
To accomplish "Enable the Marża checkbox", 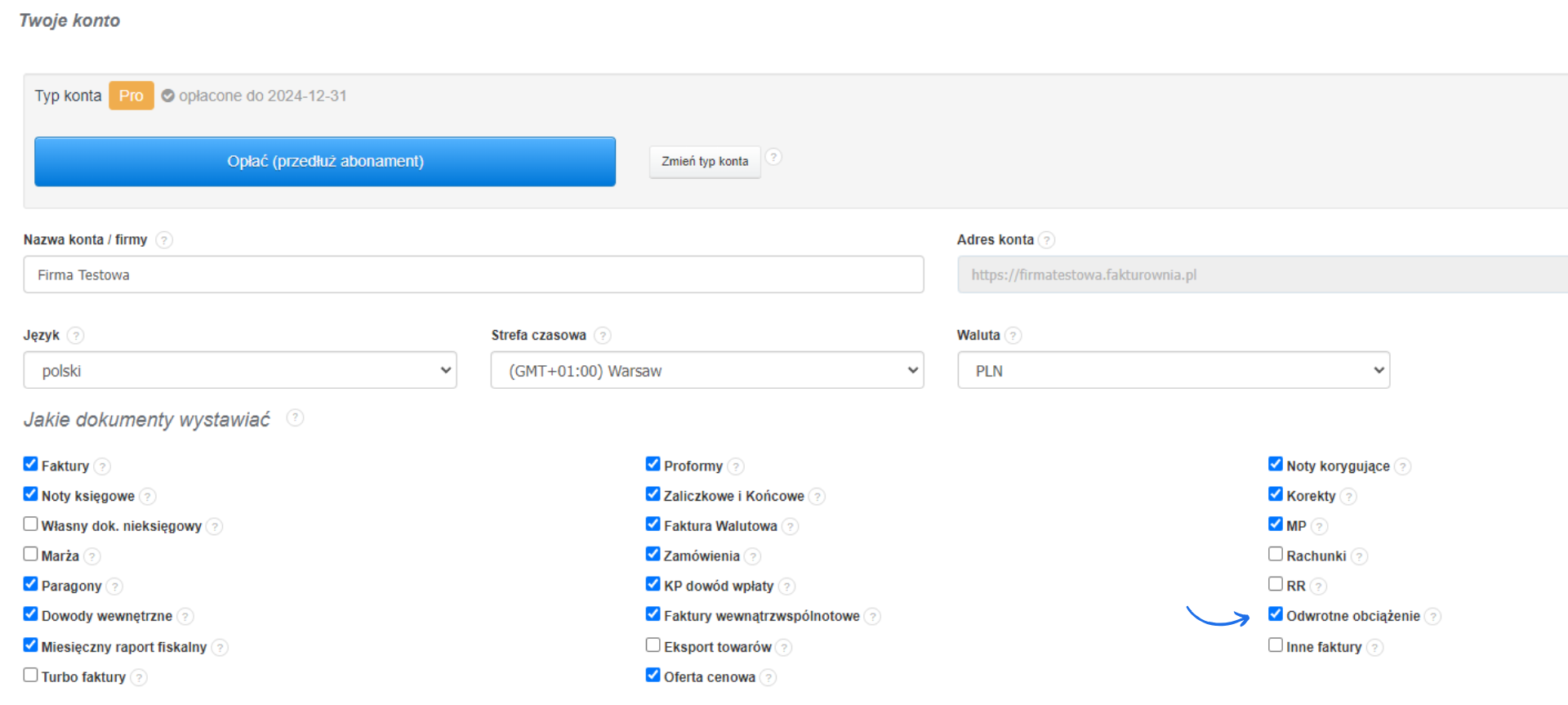I will [31, 554].
